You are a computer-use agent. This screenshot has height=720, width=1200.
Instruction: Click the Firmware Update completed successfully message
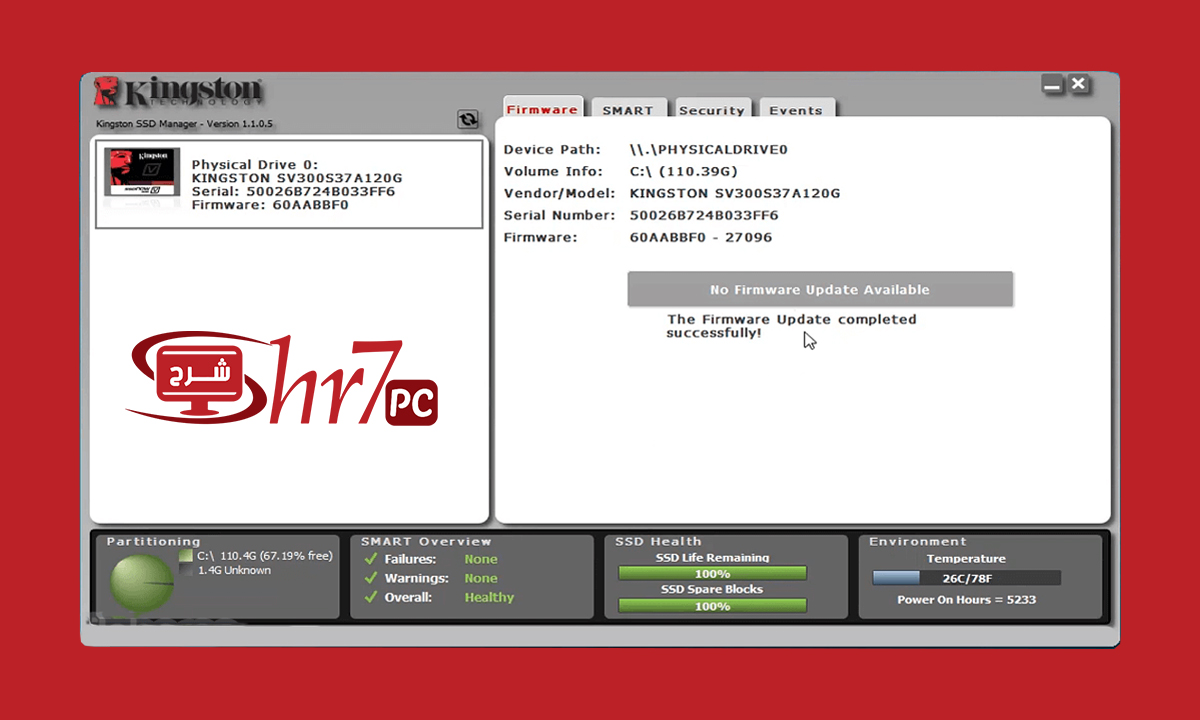click(791, 326)
